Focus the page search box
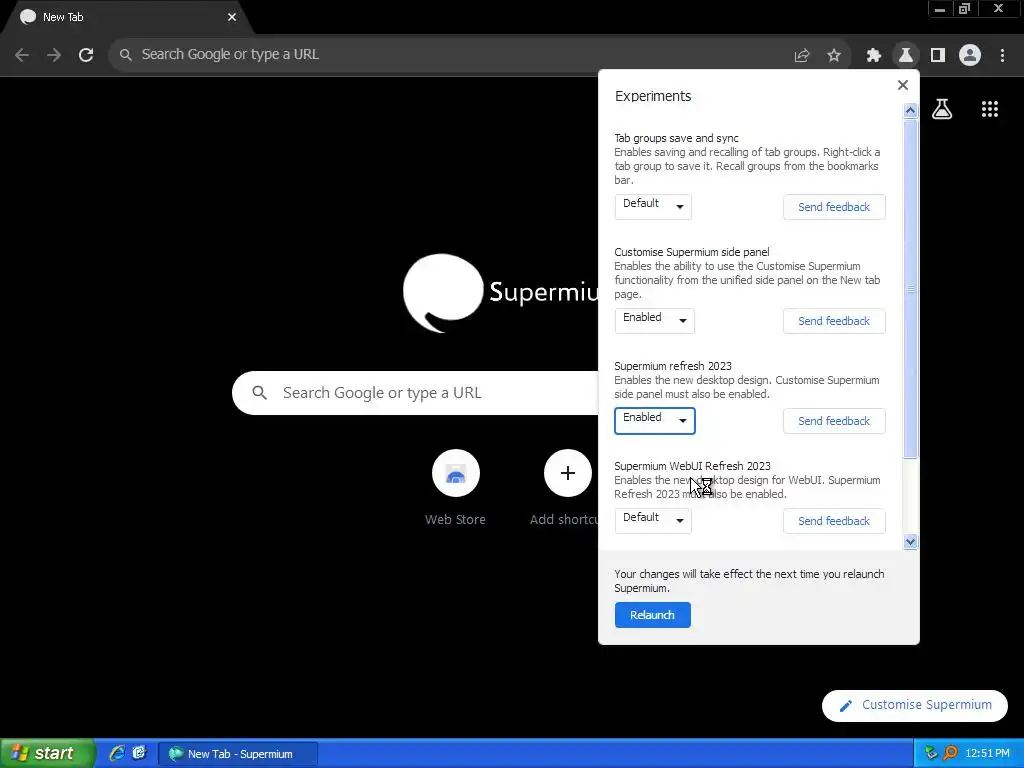1024x768 pixels. (x=415, y=392)
